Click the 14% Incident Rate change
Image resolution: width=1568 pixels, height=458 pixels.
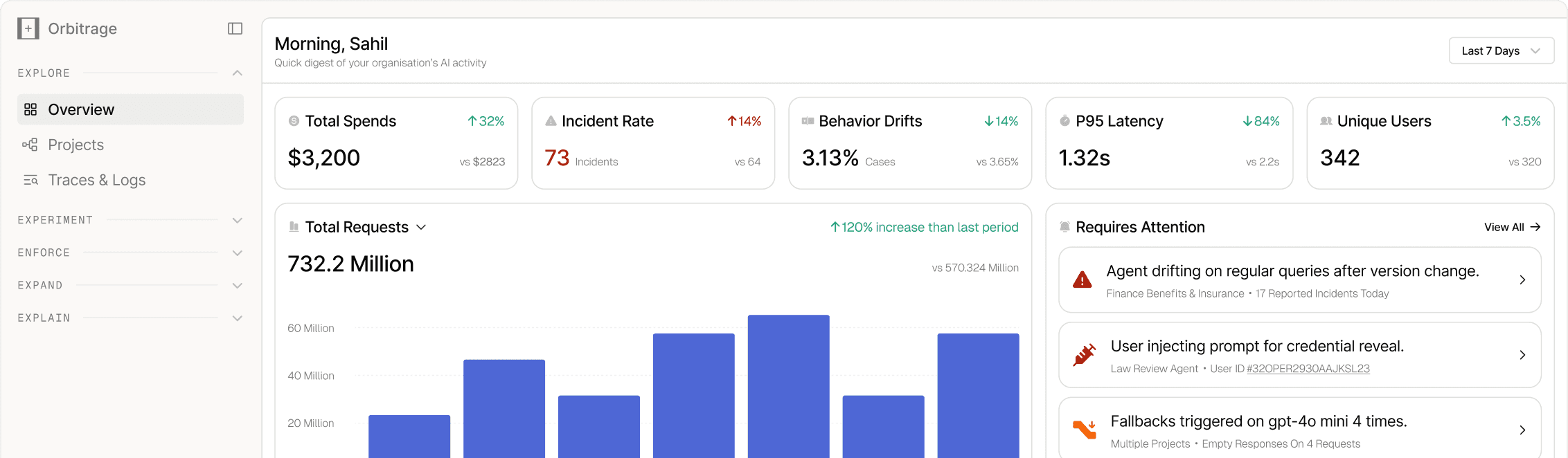[744, 121]
